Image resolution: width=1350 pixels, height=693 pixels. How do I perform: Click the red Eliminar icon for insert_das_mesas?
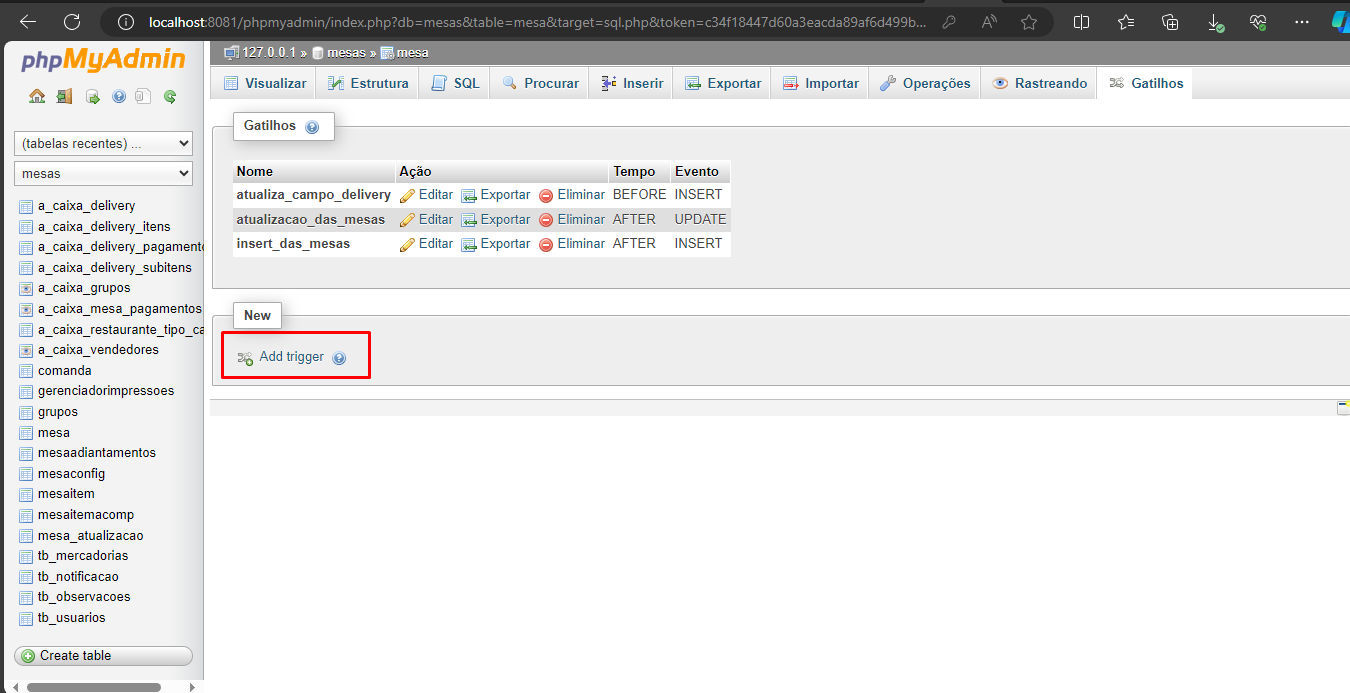(x=546, y=244)
